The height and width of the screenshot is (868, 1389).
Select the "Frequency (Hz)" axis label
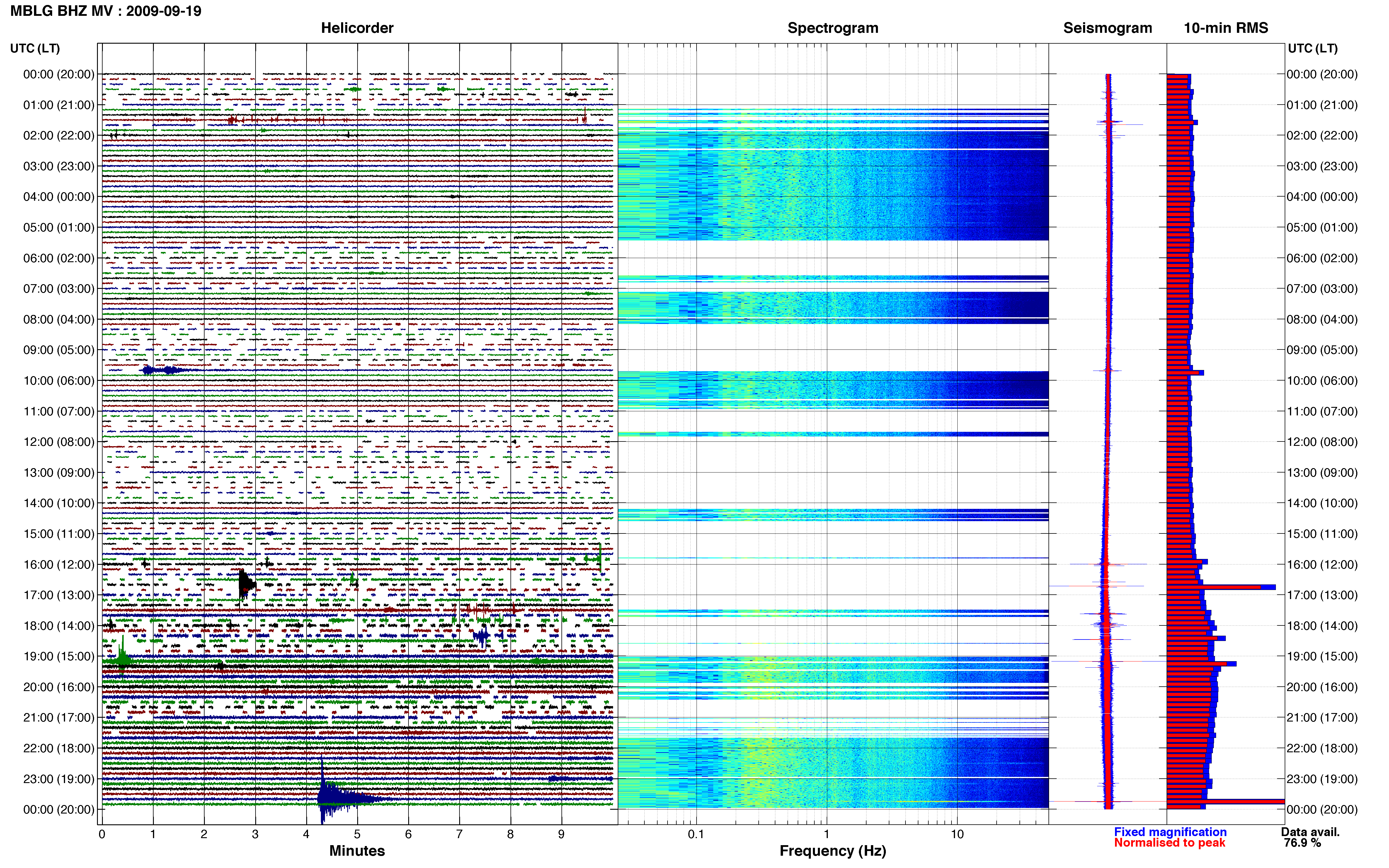coord(833,851)
